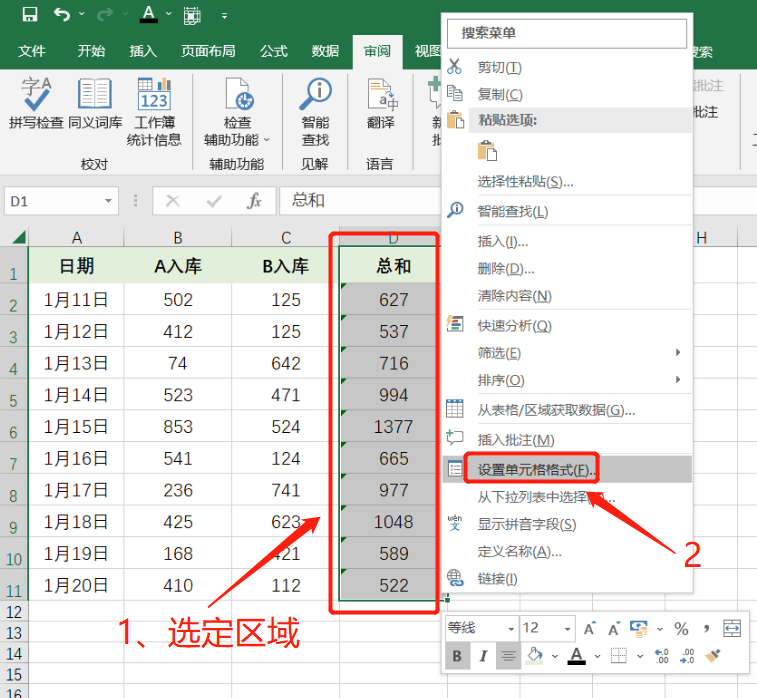Toggle Italic I in mini toolbar
Image resolution: width=757 pixels, height=698 pixels.
[x=483, y=656]
